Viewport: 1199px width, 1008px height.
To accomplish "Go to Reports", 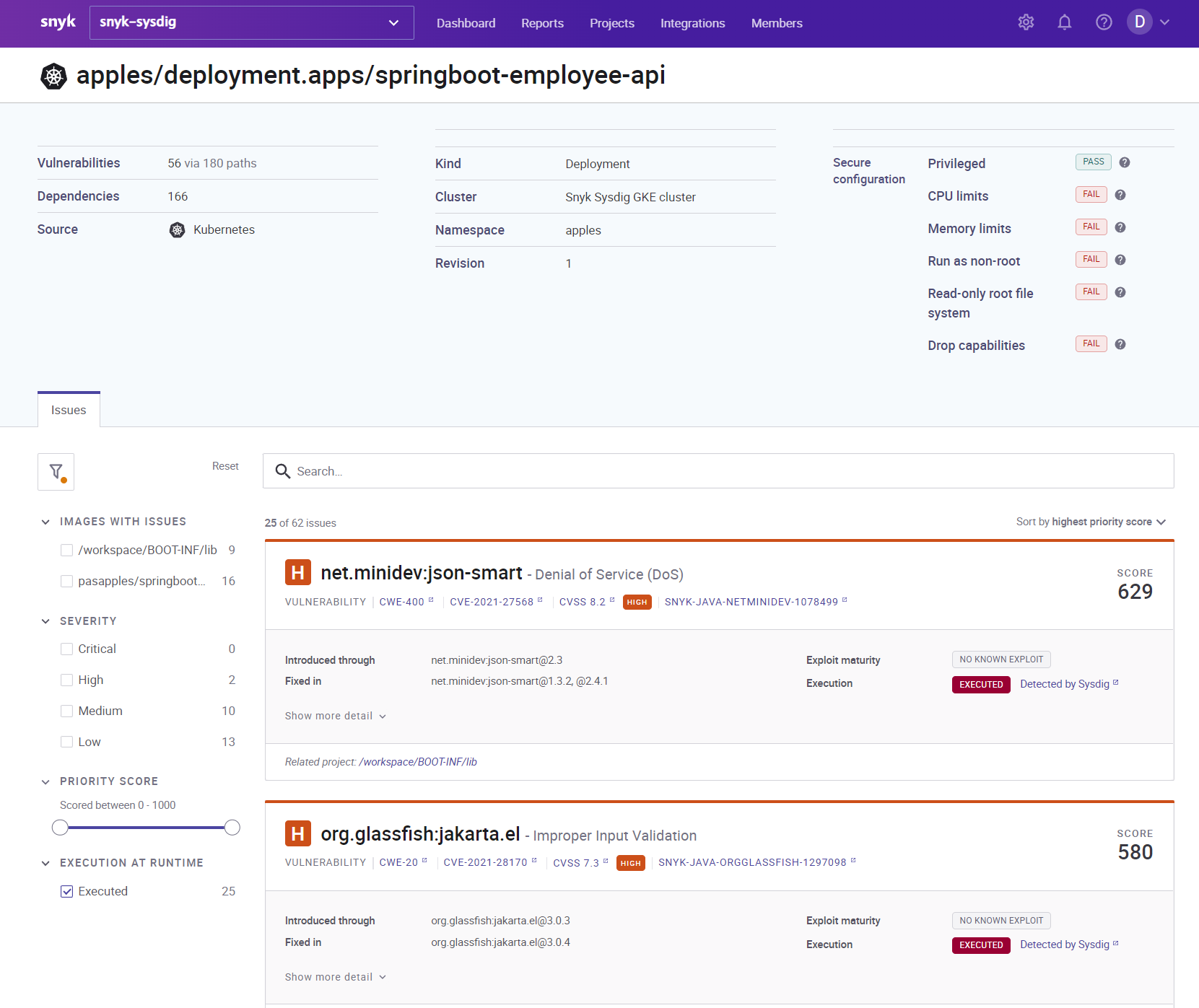I will tap(542, 23).
